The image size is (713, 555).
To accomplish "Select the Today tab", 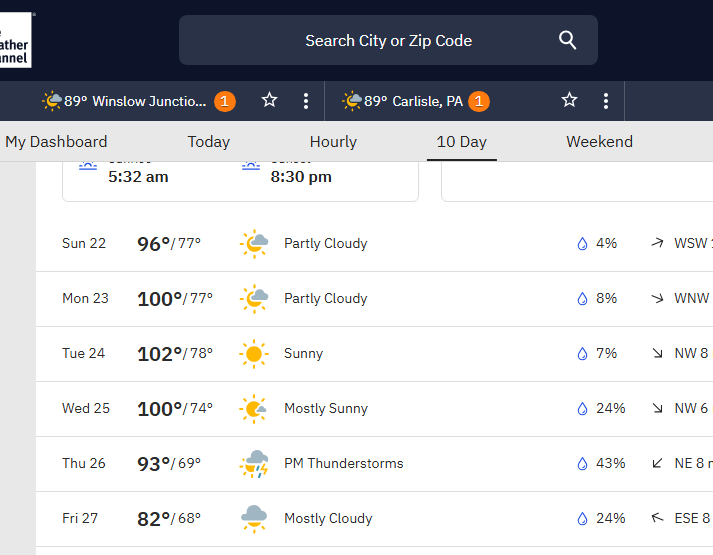I will point(208,142).
